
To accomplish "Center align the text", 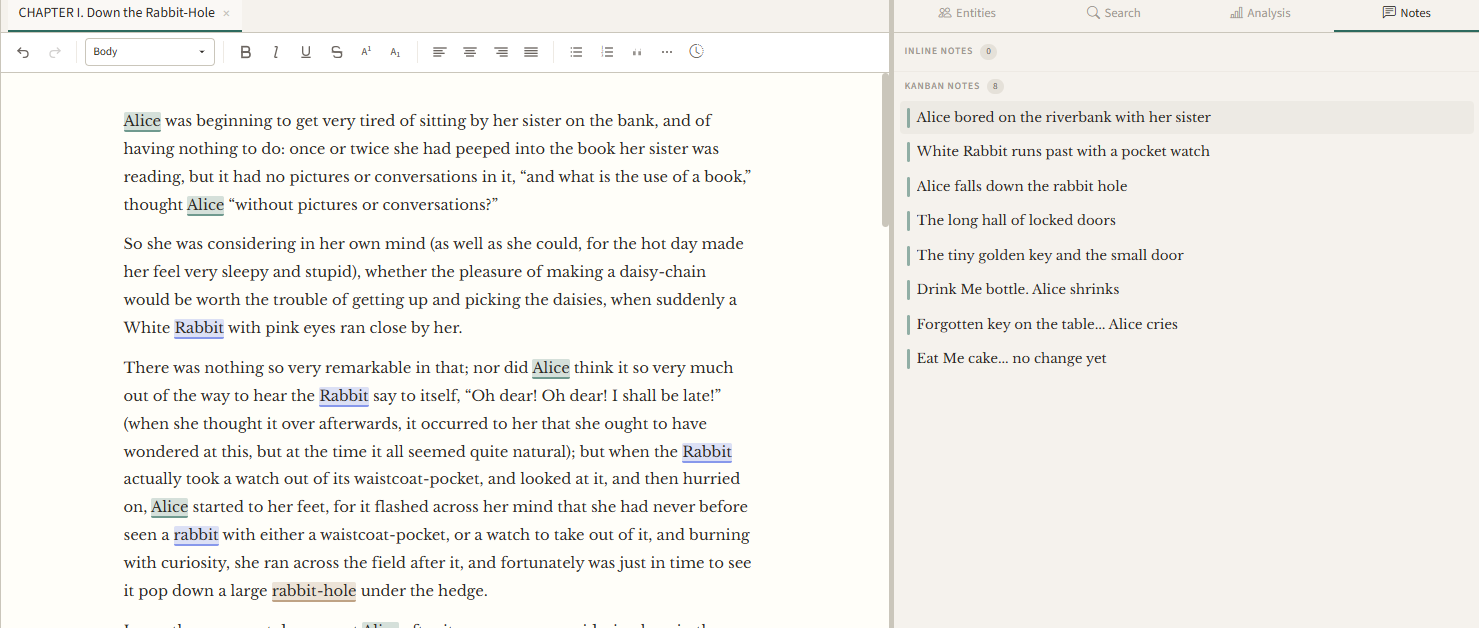I will [470, 52].
